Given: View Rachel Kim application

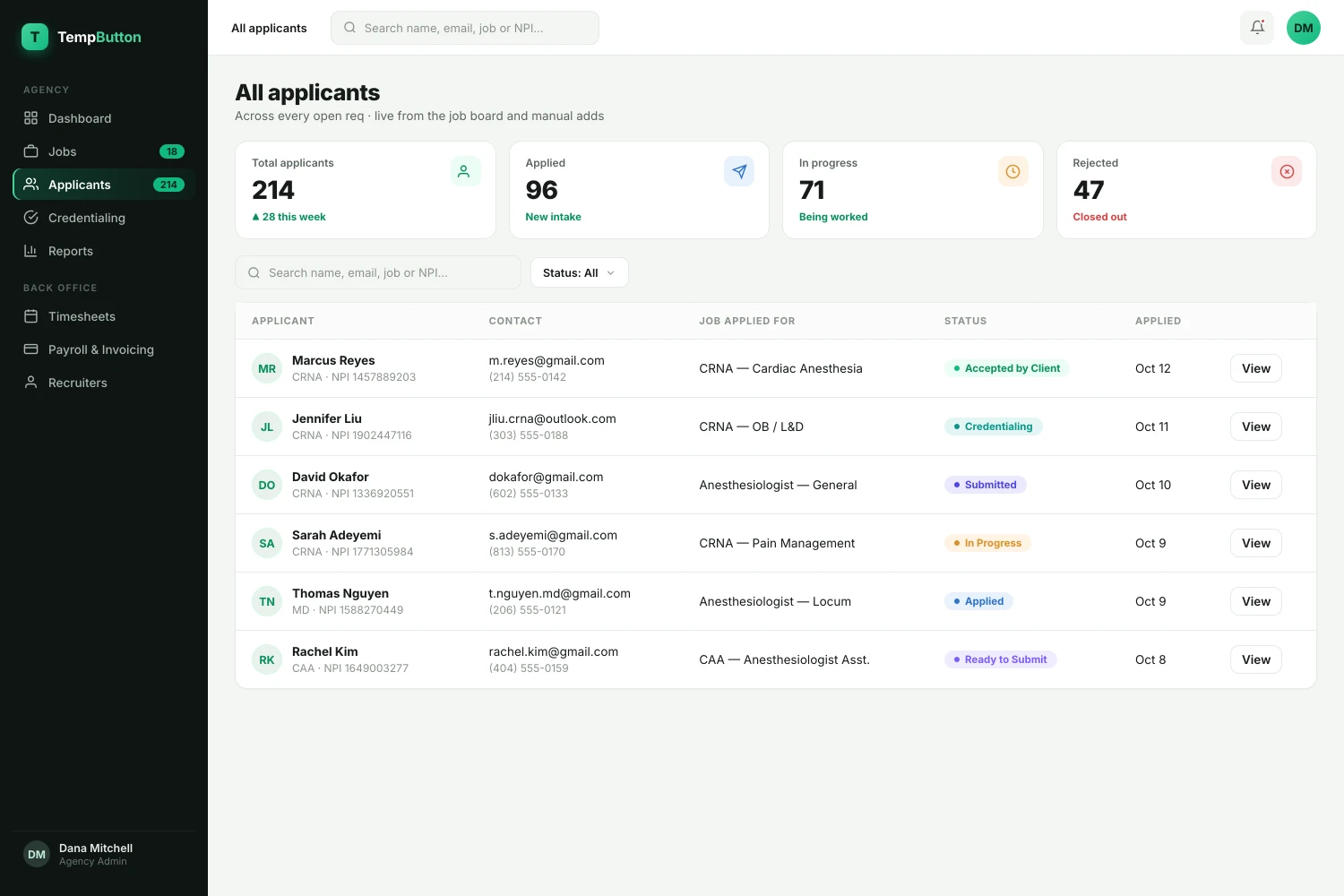Looking at the screenshot, I should coord(1255,659).
